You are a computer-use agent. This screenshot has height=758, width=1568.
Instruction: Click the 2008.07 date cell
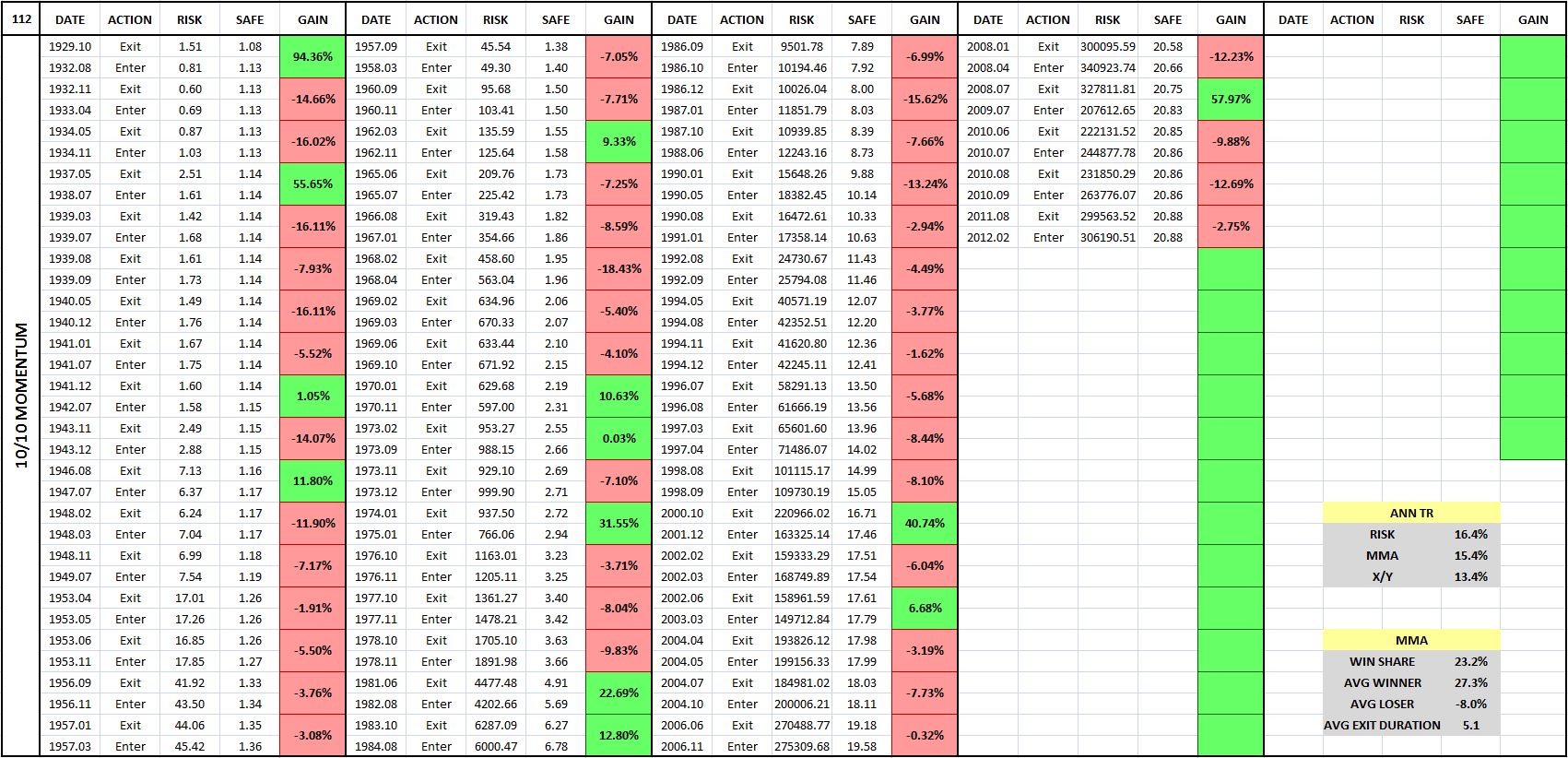tap(988, 89)
